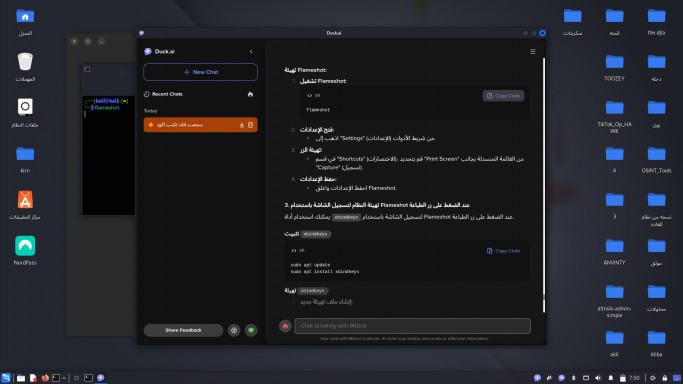683x384 pixels.
Task: Open settings gear next to Share Feedback
Action: pos(234,330)
